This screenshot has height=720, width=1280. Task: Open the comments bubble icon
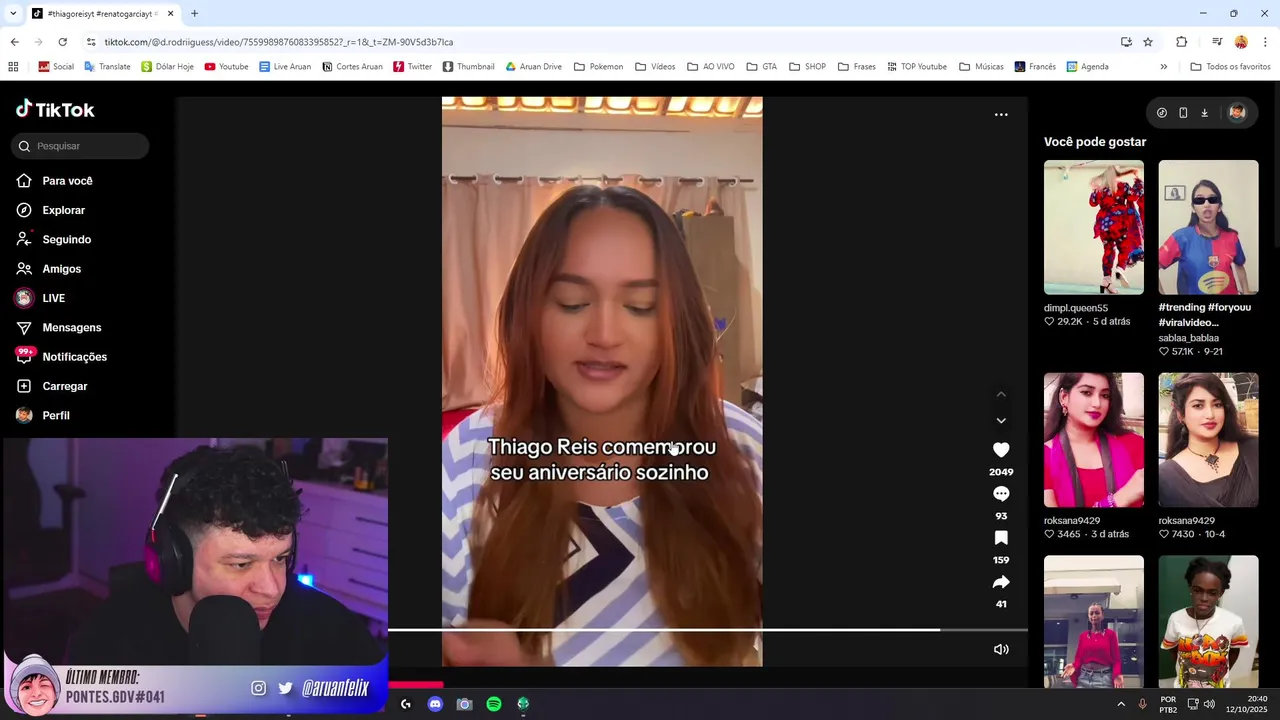click(1001, 494)
